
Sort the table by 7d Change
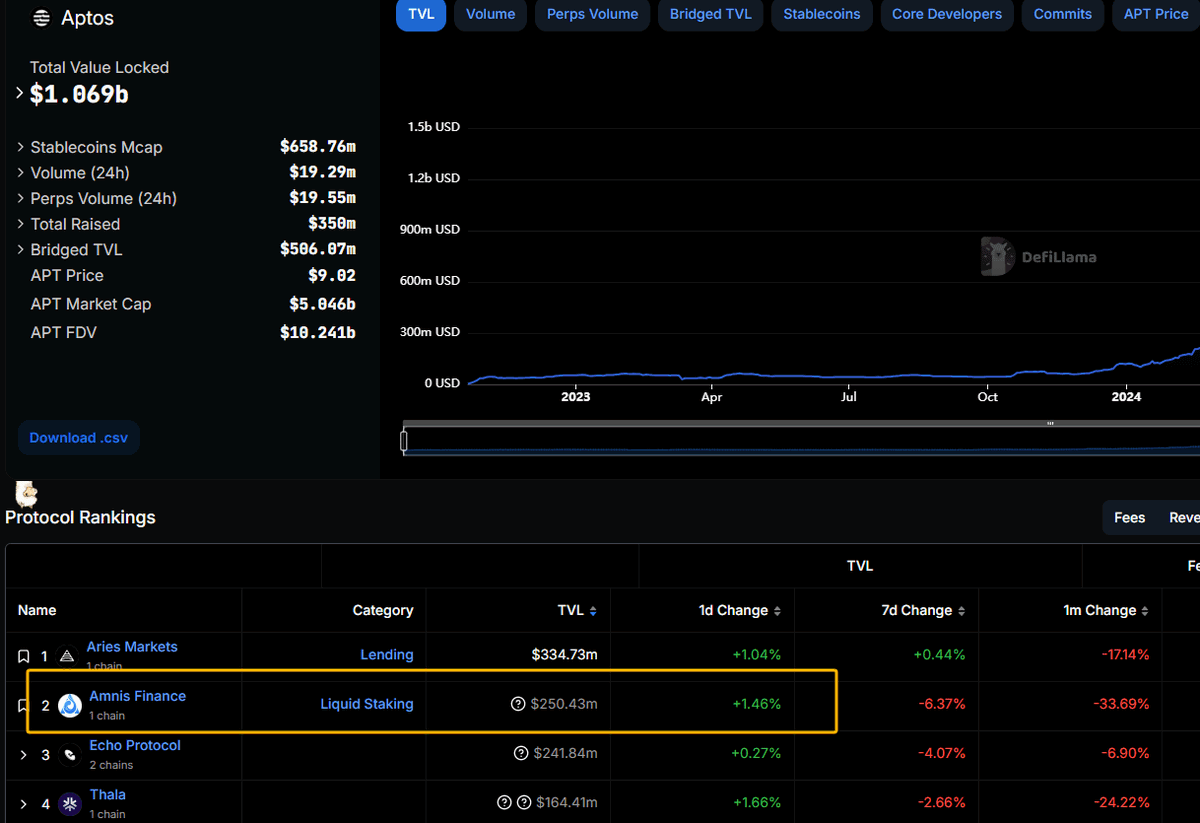[925, 610]
